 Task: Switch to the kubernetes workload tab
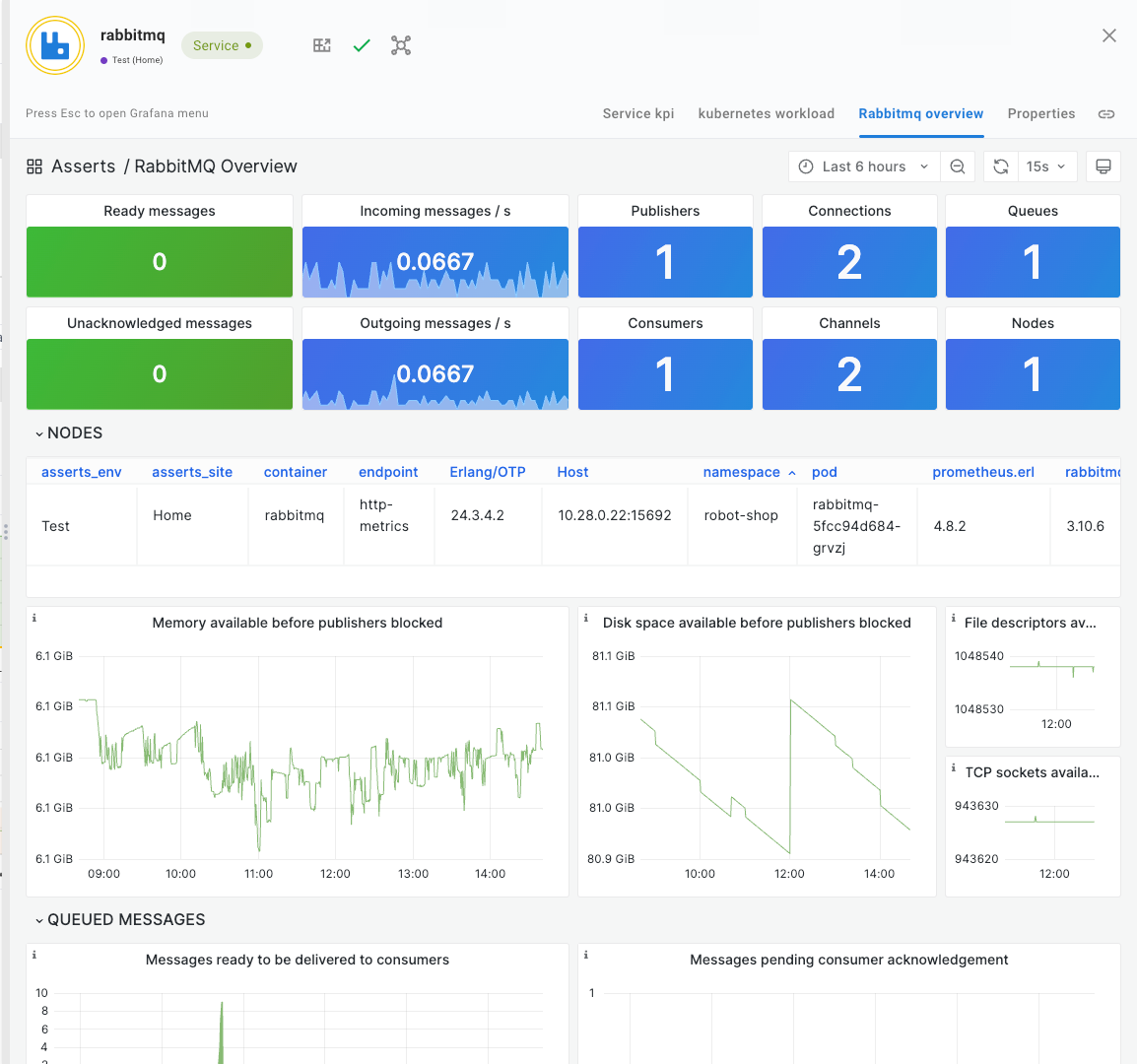click(x=766, y=114)
